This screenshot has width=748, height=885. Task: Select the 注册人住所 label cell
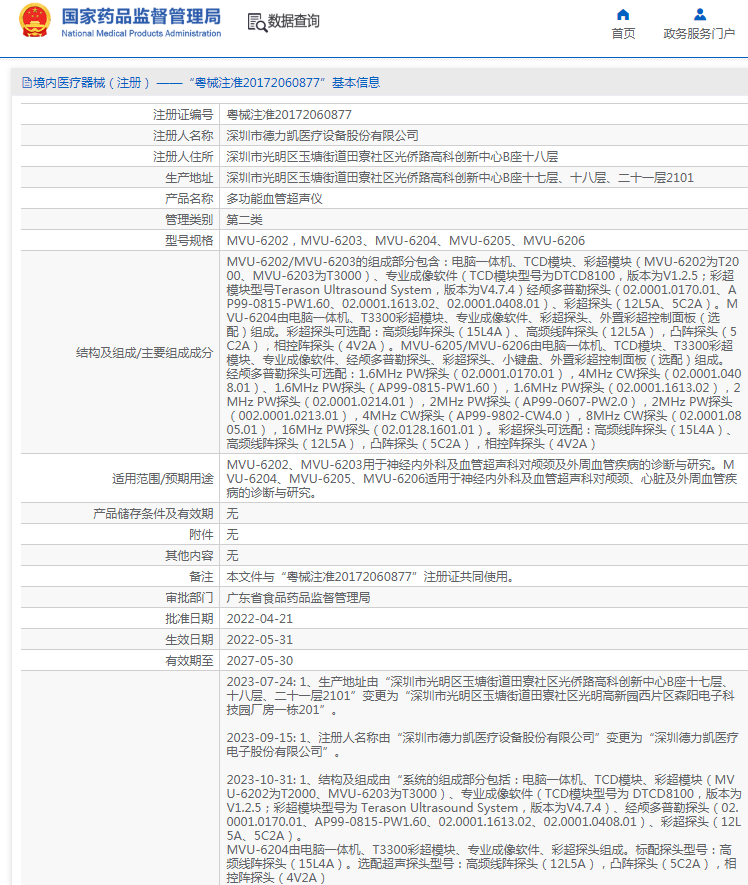(x=183, y=156)
